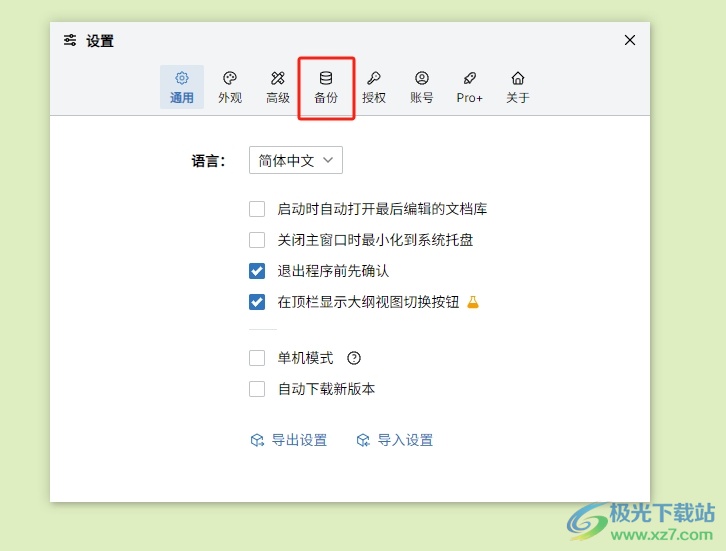
Task: Open the 高级 advanced tab
Action: click(278, 87)
